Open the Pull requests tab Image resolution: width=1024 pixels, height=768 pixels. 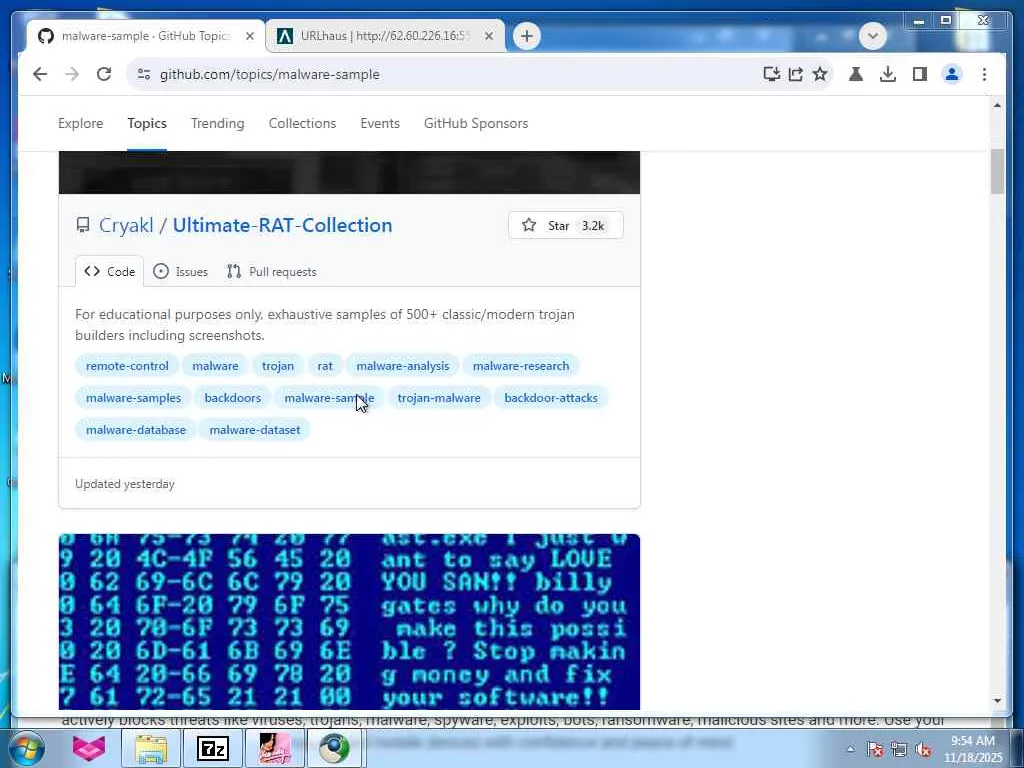coord(272,272)
